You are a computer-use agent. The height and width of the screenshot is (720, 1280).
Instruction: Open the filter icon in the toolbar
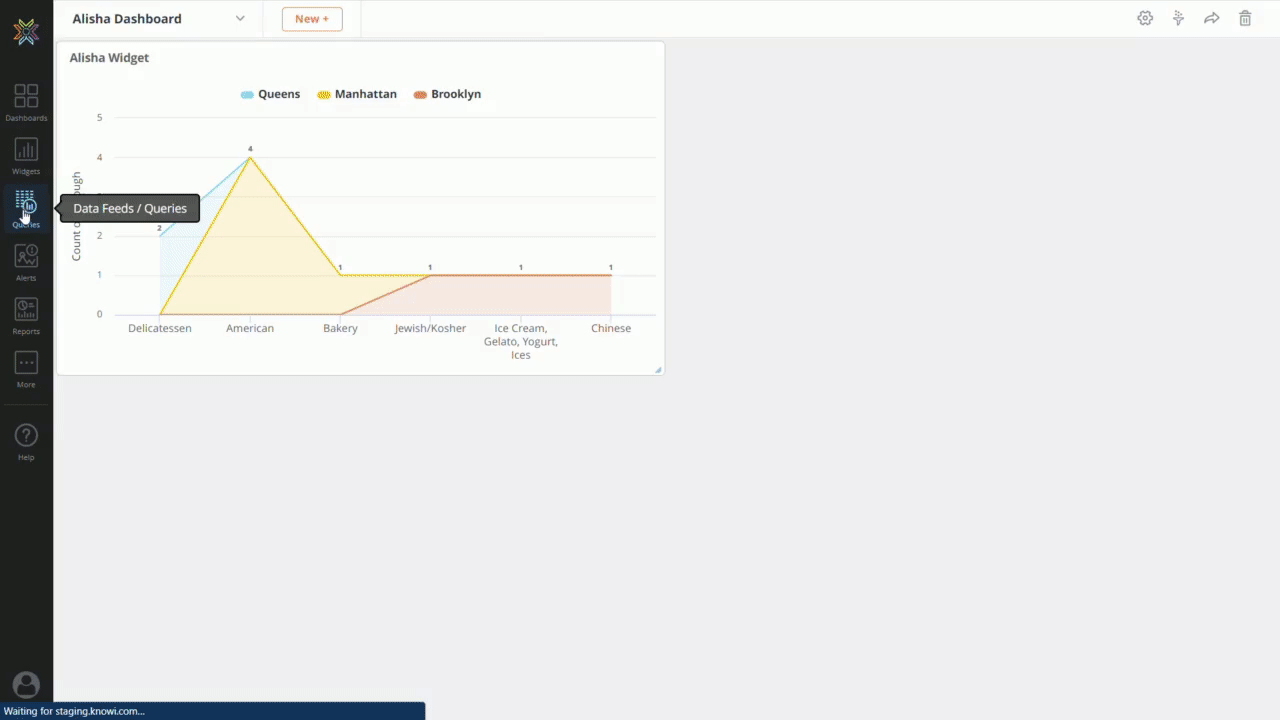coord(1178,18)
